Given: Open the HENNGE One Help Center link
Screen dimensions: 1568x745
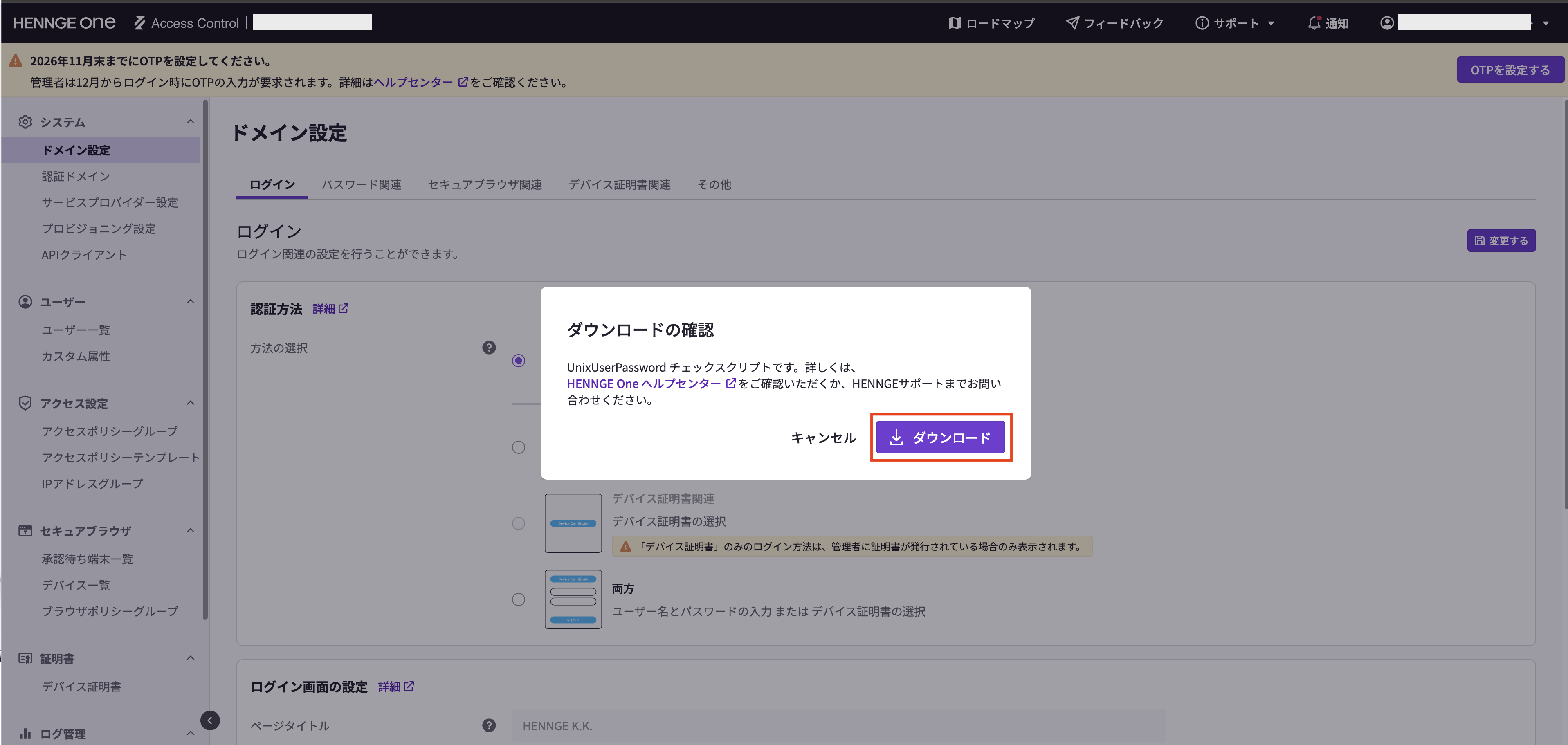Looking at the screenshot, I should (651, 384).
